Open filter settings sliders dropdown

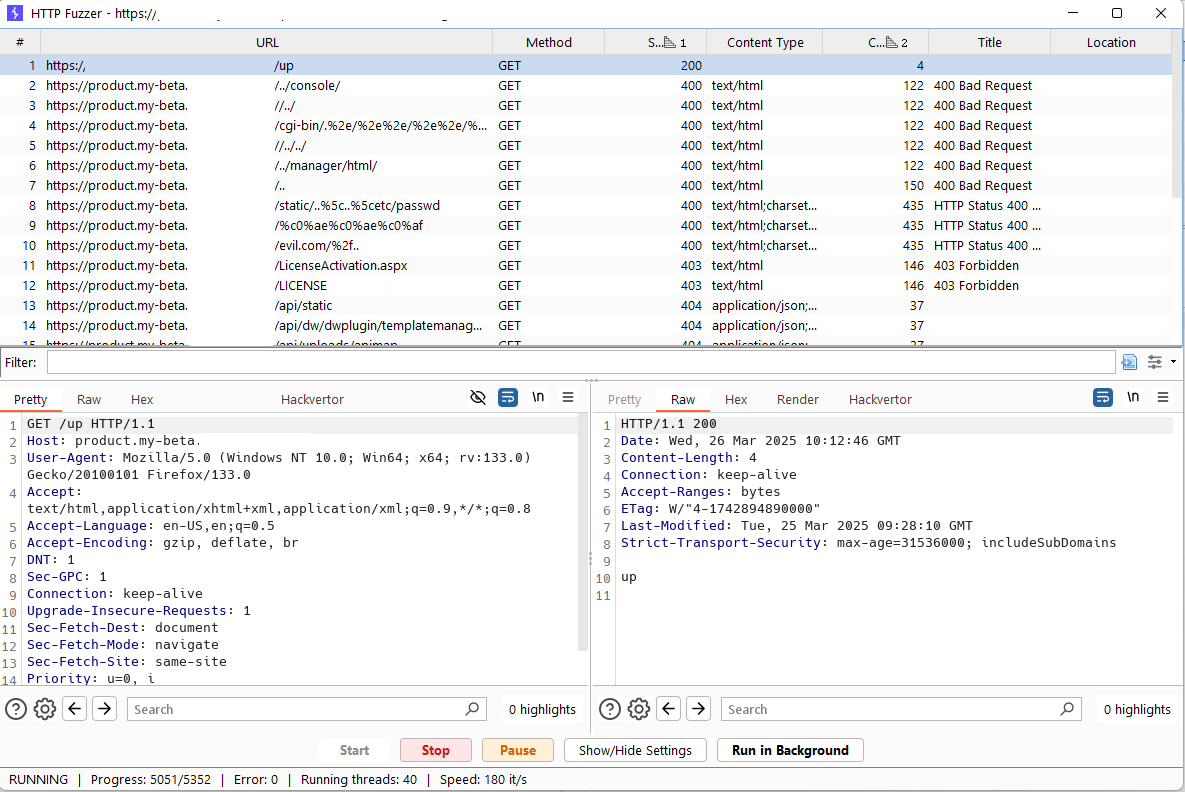coord(1161,363)
